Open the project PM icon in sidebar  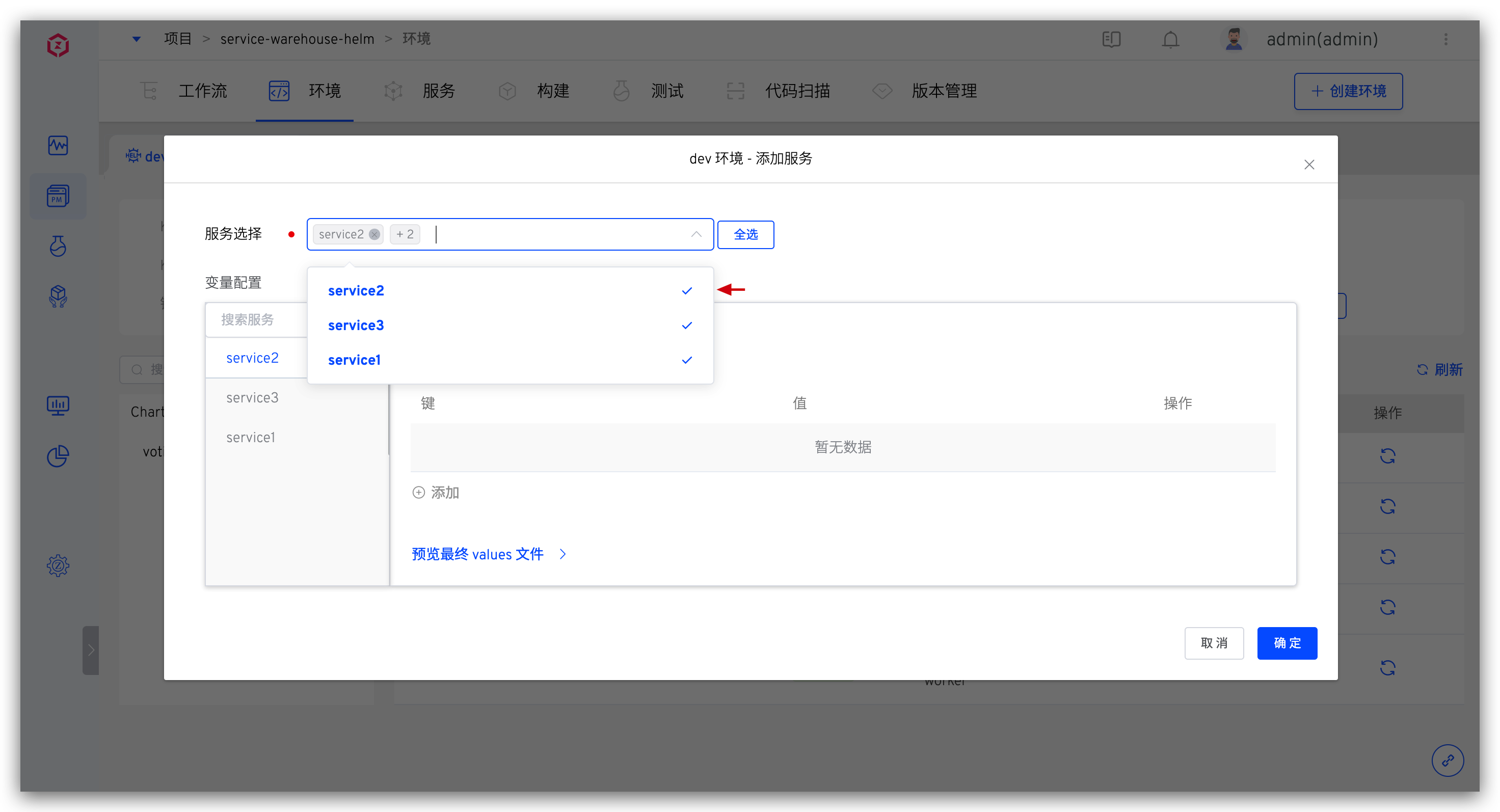(58, 196)
